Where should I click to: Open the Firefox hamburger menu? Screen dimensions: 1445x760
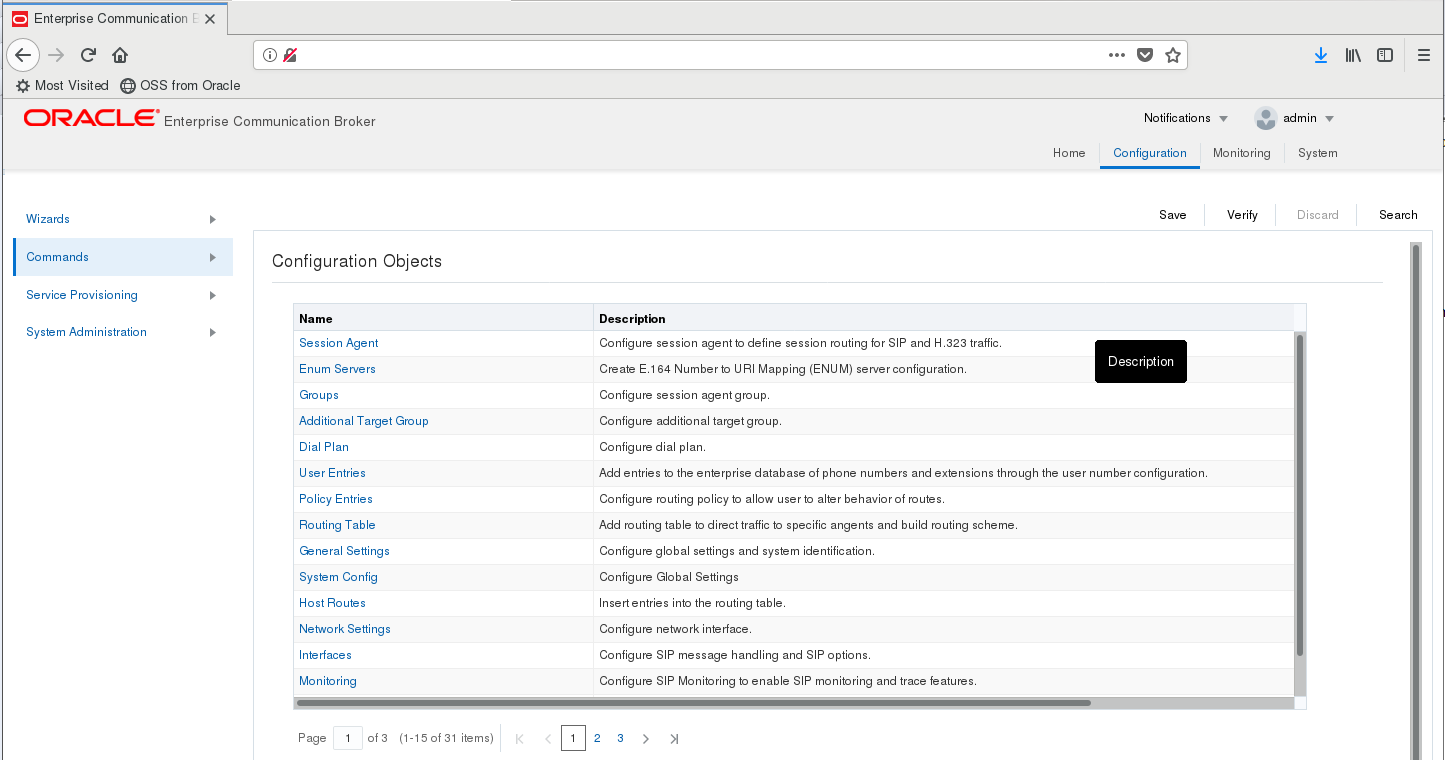pyautogui.click(x=1424, y=56)
